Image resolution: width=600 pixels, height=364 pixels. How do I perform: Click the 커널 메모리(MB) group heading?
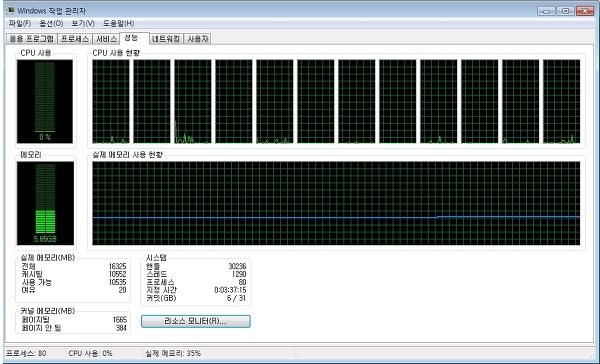point(47,311)
